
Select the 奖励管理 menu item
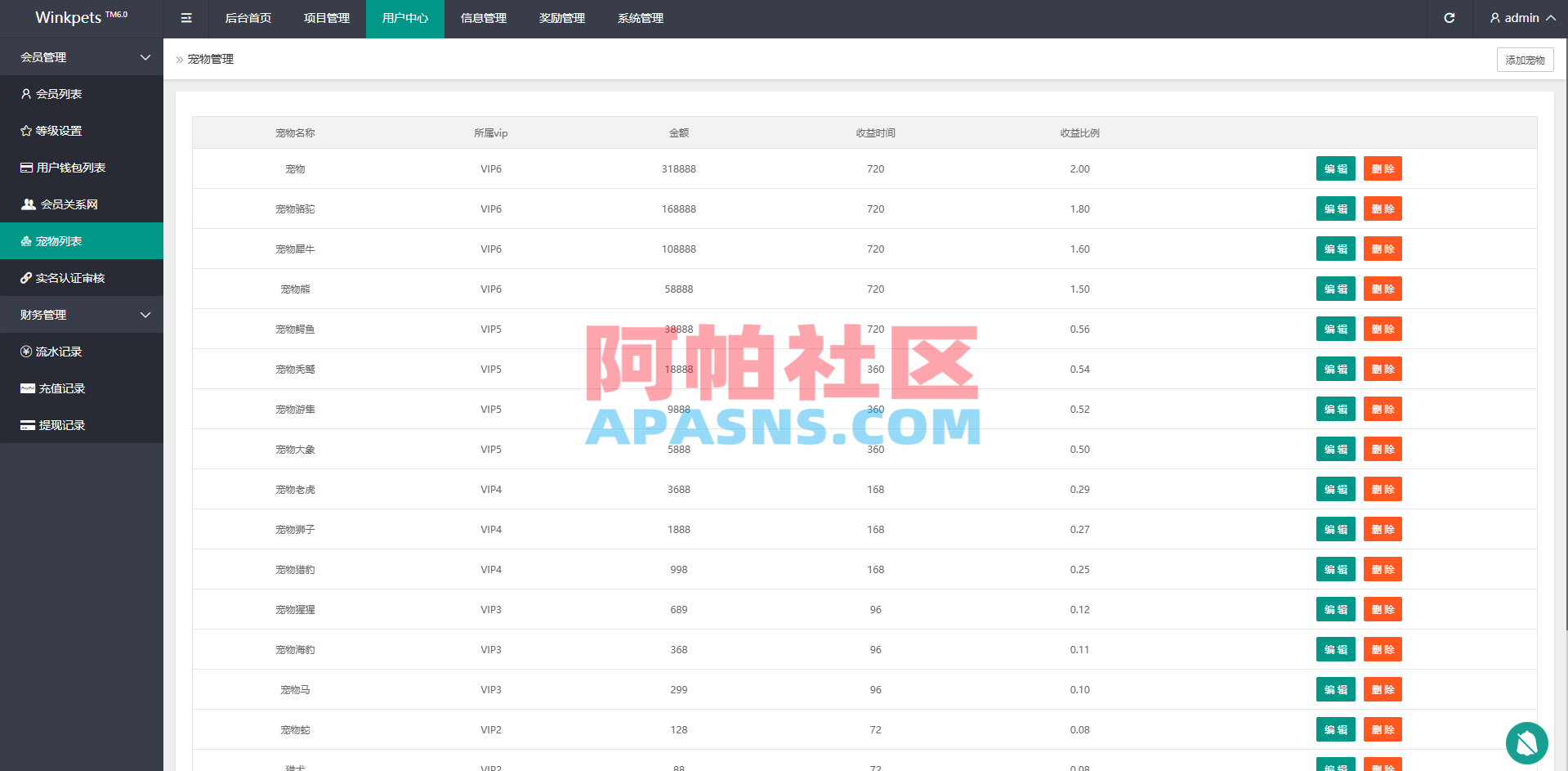point(561,18)
